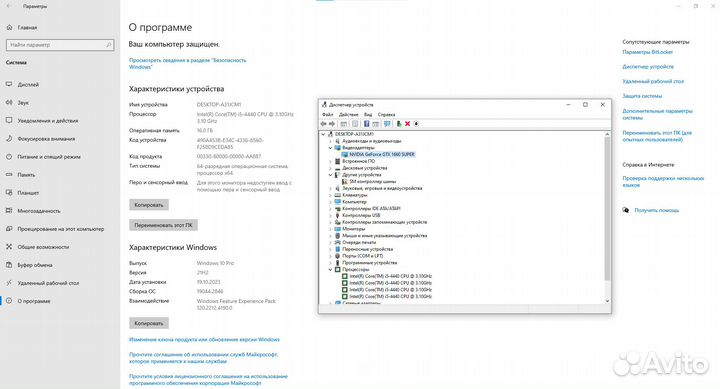Screen dimensions: 720x389
Task: Open Справка menu in Device Manager
Action: point(386,114)
